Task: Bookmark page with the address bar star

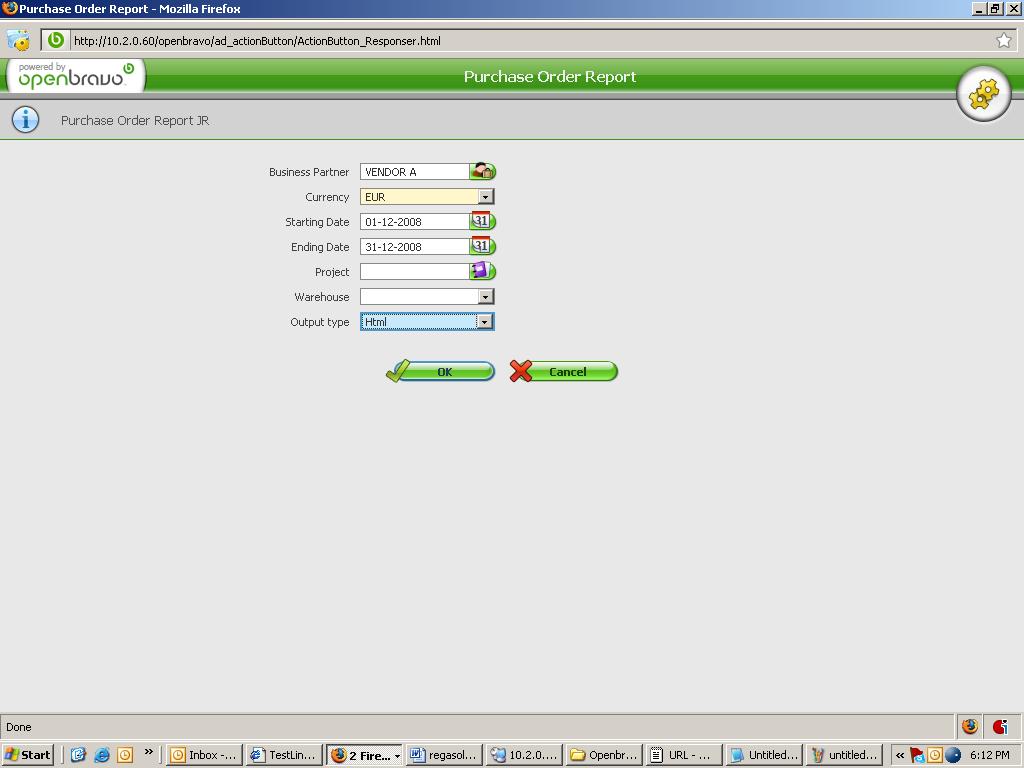Action: pos(1003,41)
